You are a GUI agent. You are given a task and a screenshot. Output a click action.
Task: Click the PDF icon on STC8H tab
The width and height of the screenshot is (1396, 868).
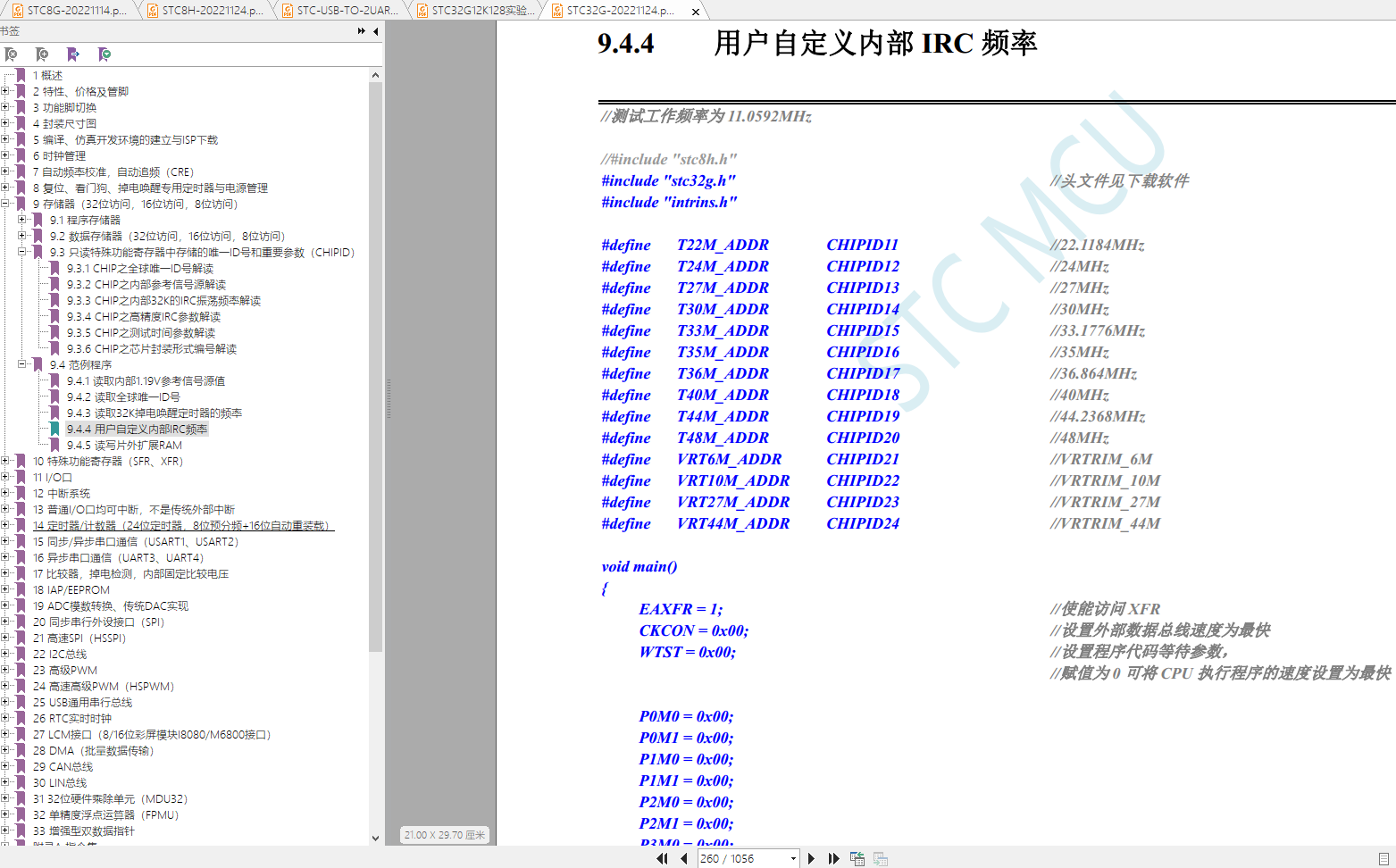[153, 11]
